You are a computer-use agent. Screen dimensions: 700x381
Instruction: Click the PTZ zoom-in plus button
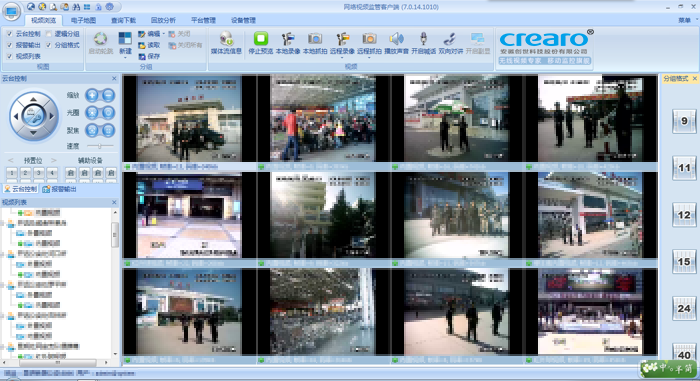[92, 95]
